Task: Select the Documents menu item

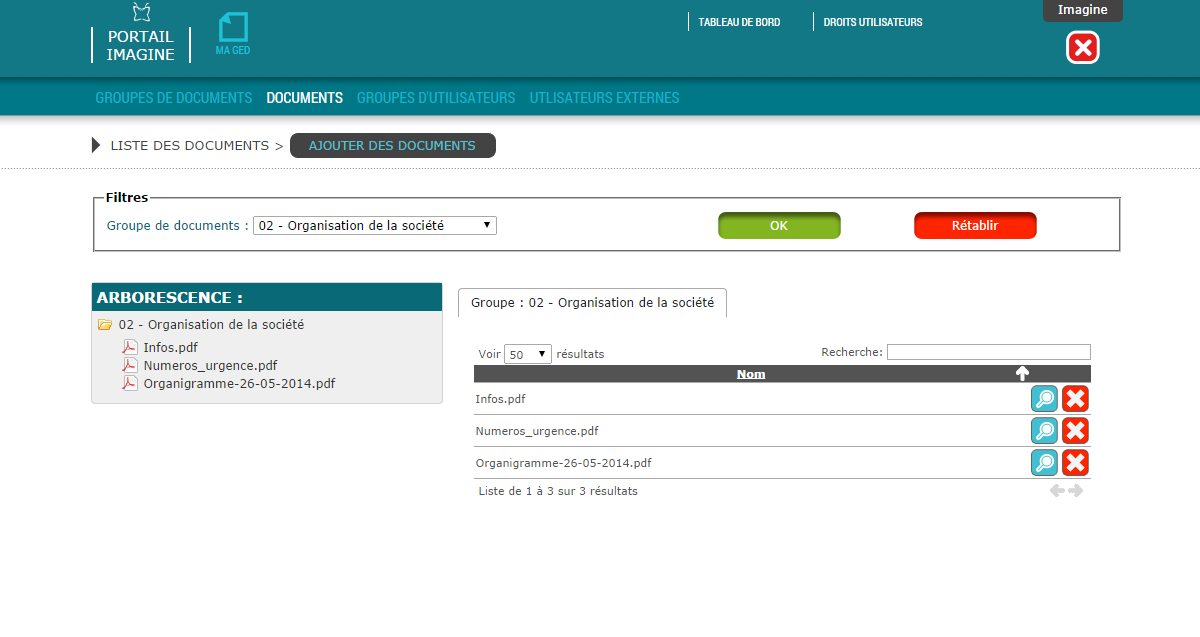Action: click(x=305, y=98)
